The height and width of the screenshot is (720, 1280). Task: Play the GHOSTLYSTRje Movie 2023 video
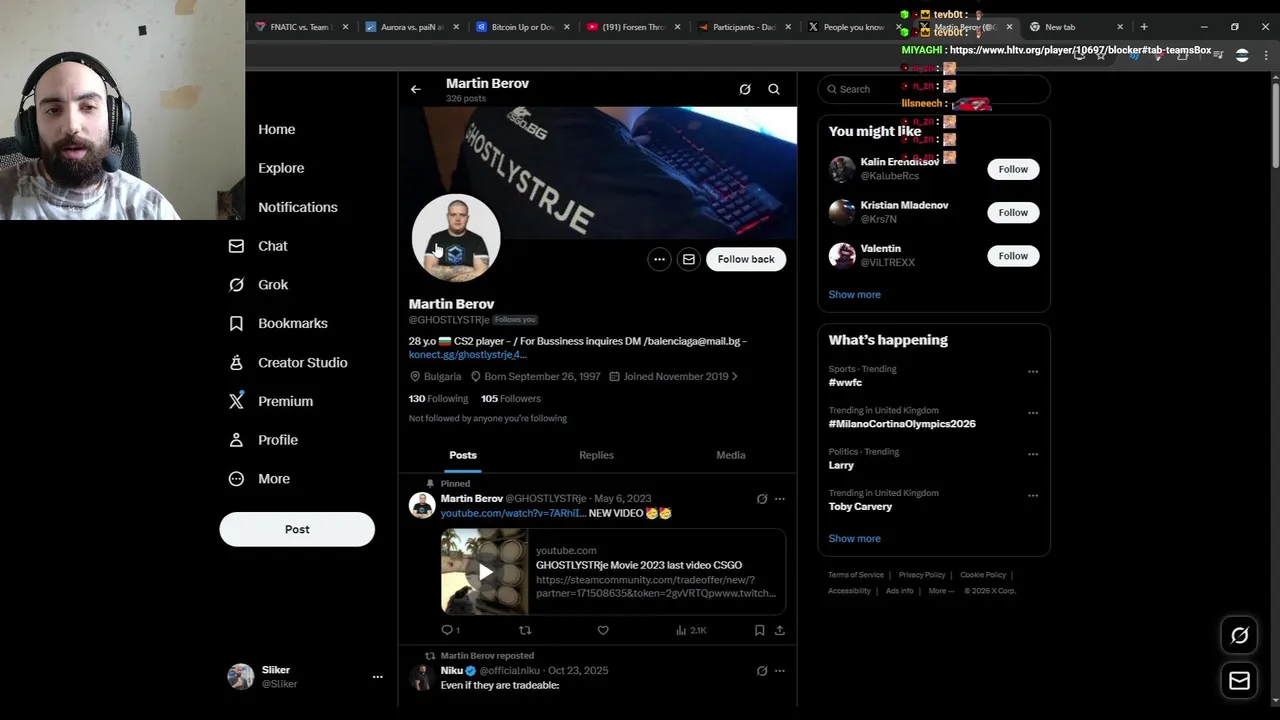pyautogui.click(x=485, y=572)
